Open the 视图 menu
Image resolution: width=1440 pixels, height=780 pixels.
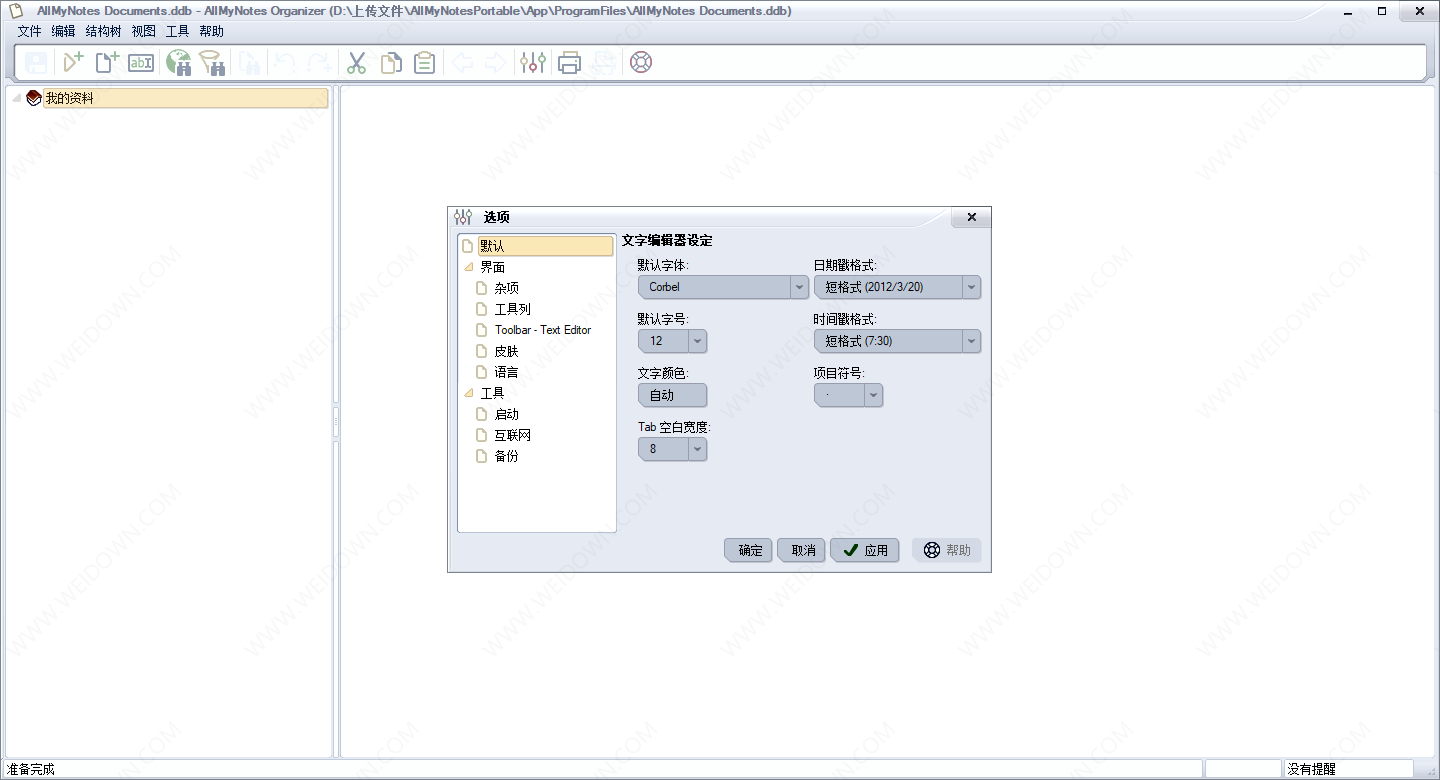tap(144, 31)
